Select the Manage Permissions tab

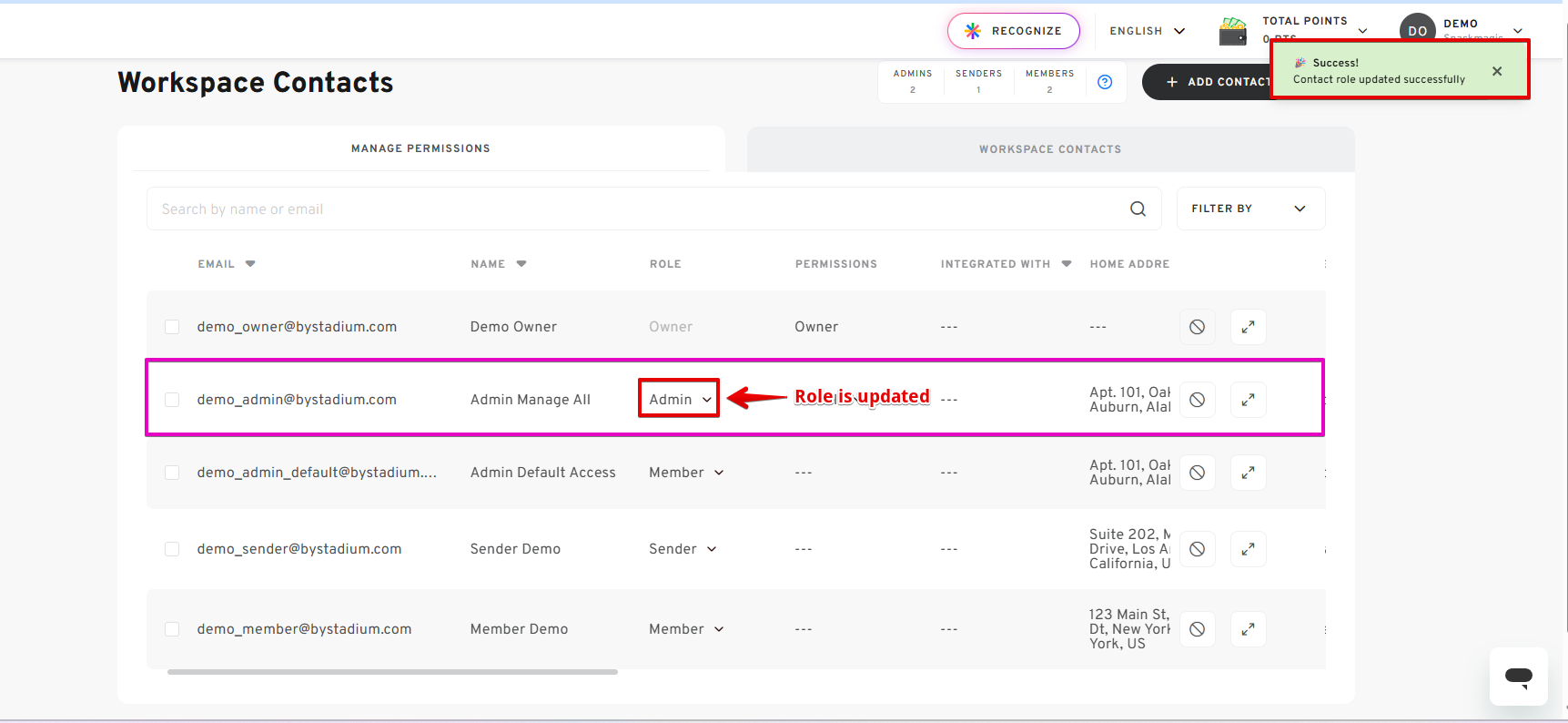point(420,148)
